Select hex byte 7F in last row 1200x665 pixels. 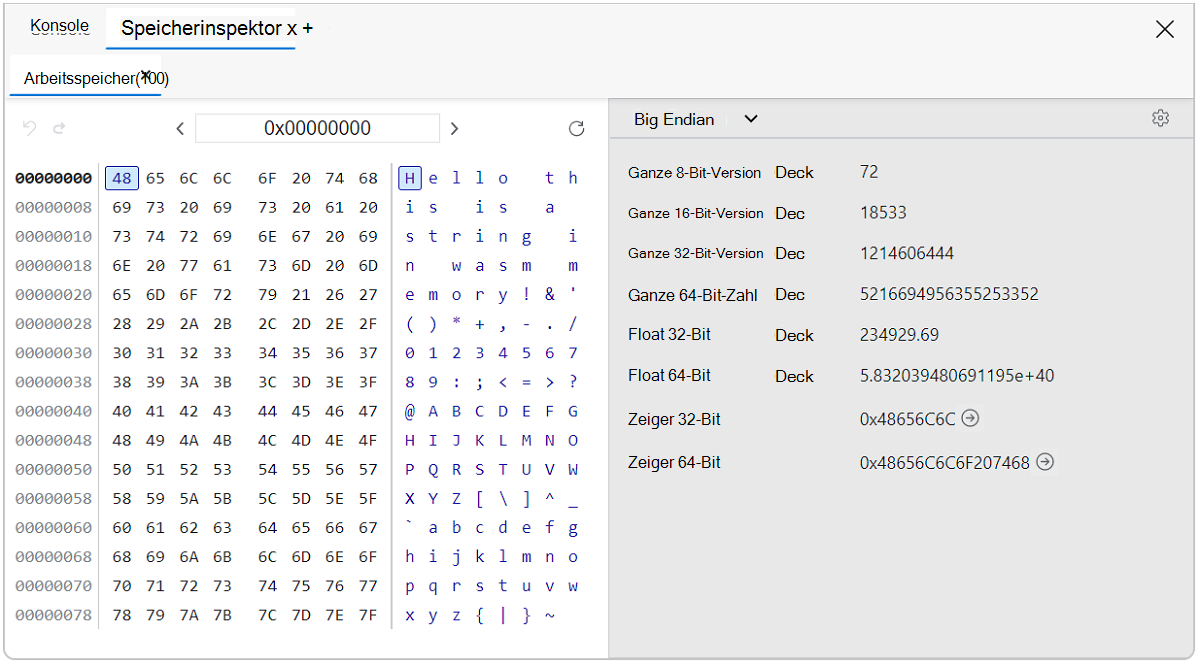368,615
